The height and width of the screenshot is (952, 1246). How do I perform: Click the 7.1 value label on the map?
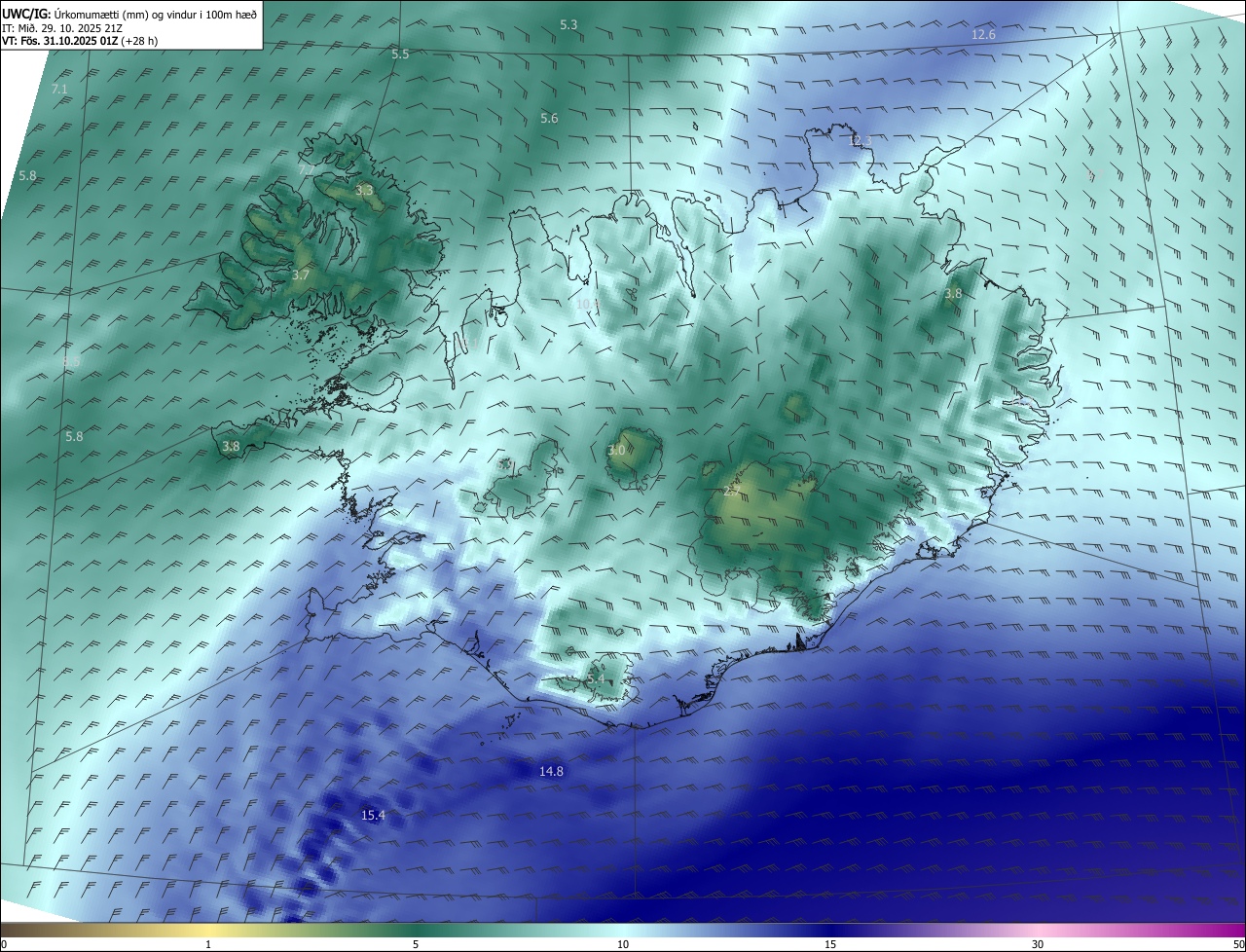click(59, 90)
